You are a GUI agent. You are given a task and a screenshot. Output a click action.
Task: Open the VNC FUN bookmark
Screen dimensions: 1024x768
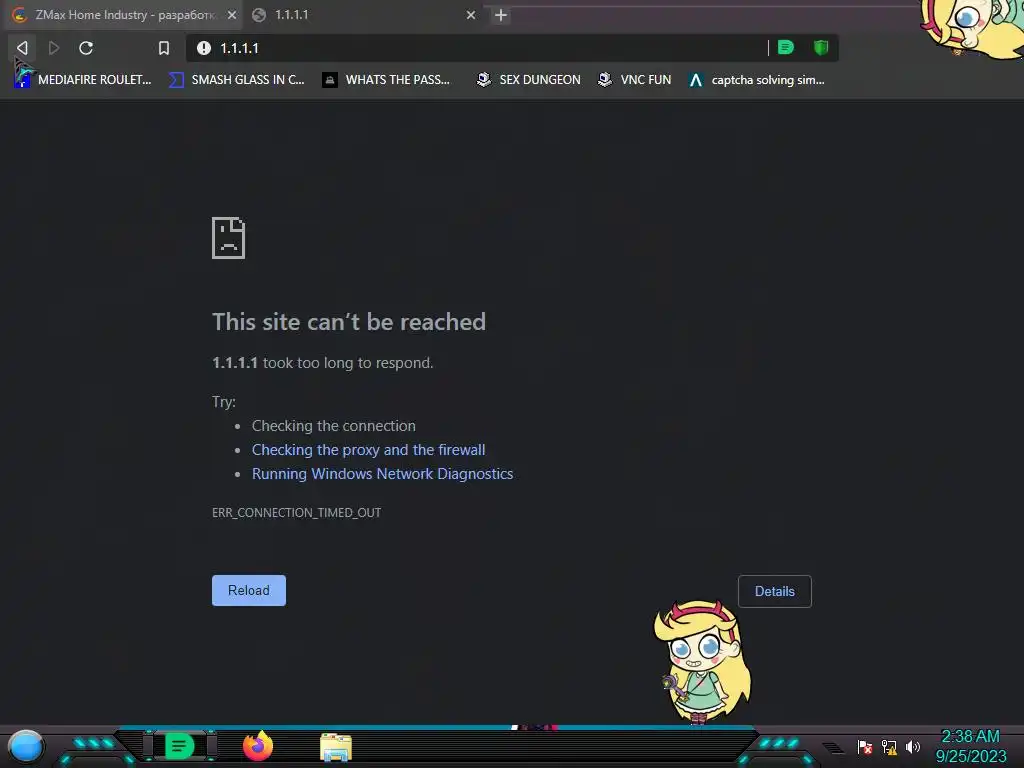coord(634,80)
